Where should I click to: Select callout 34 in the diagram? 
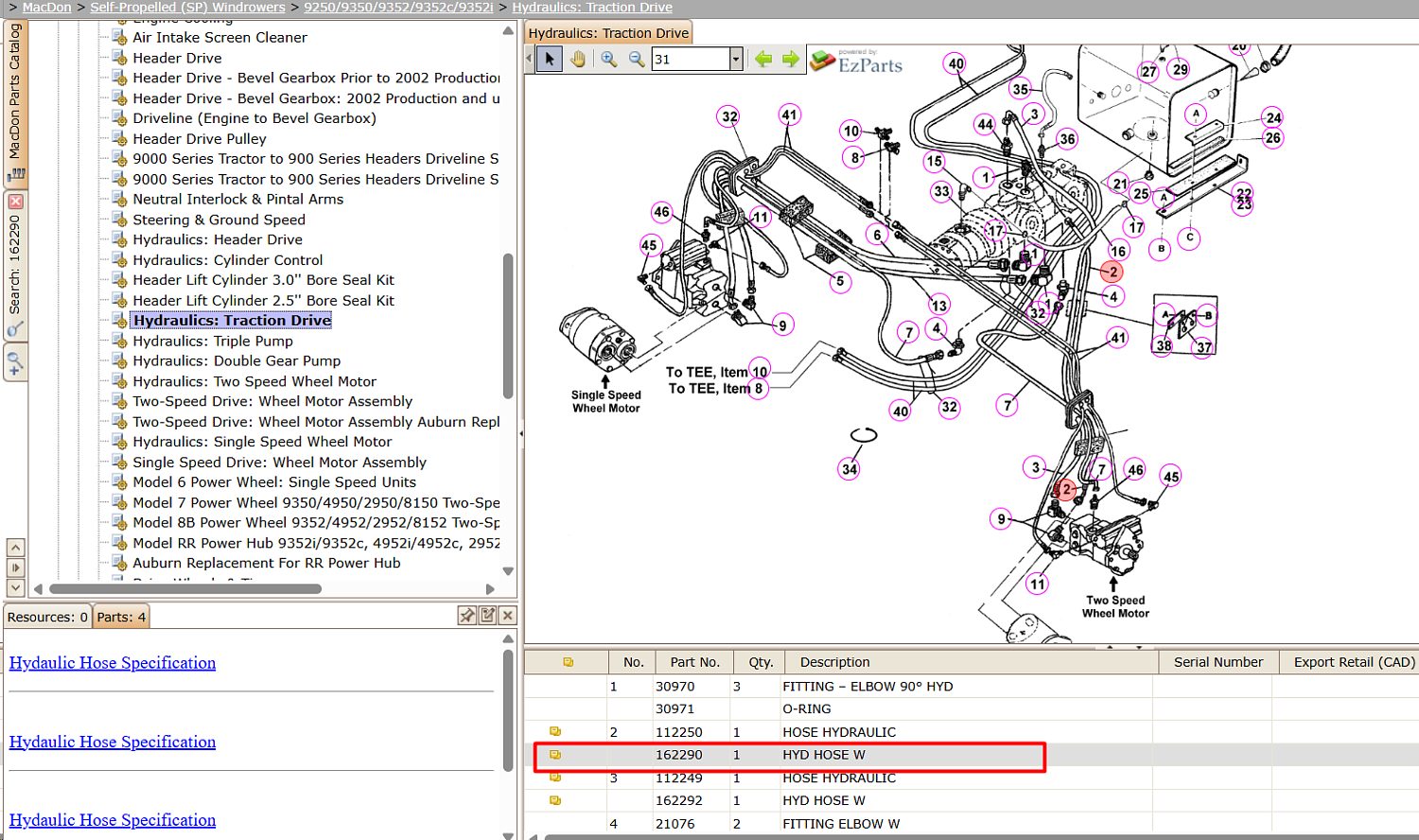point(850,468)
